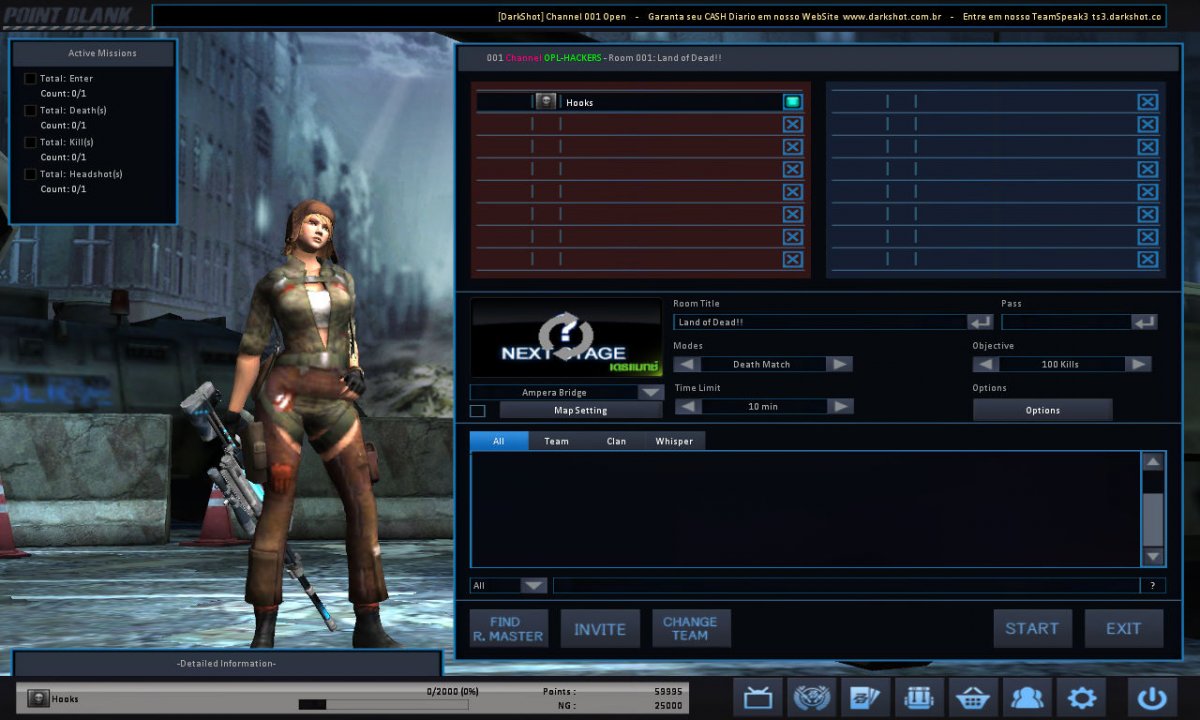
Task: Toggle the Total: Kill(s) mission checkbox
Action: point(30,142)
